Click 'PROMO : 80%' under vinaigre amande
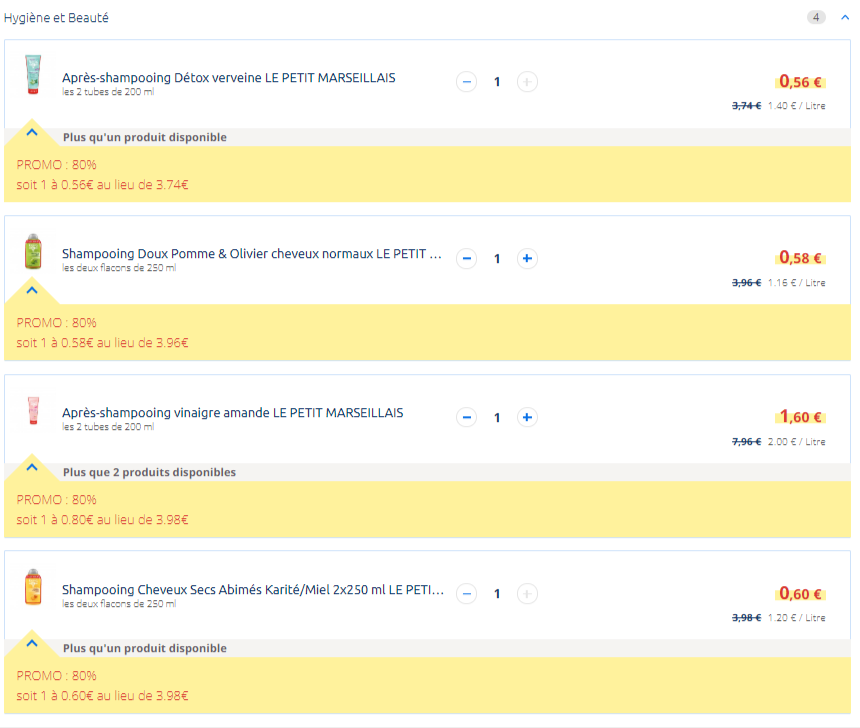Viewport: 860px width, 728px height. tap(56, 500)
